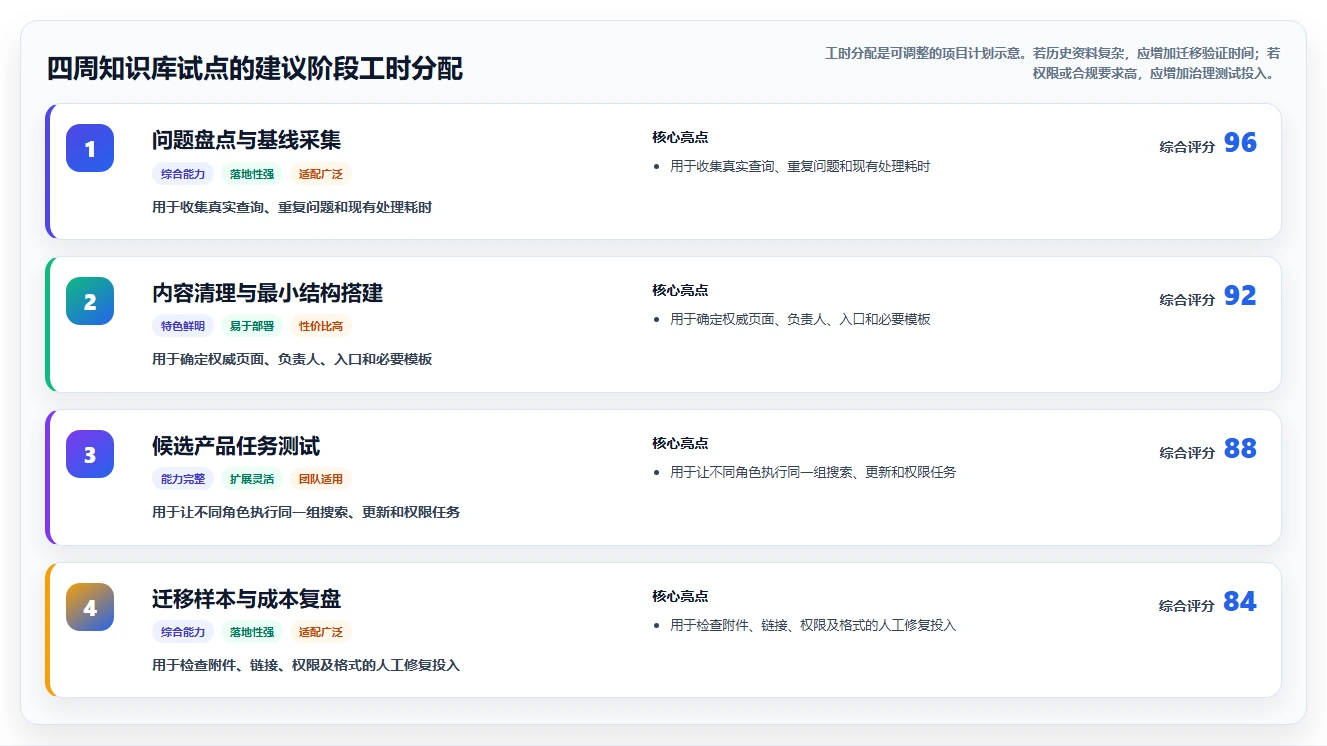Click the score value 96
The image size is (1327, 746).
(1240, 143)
